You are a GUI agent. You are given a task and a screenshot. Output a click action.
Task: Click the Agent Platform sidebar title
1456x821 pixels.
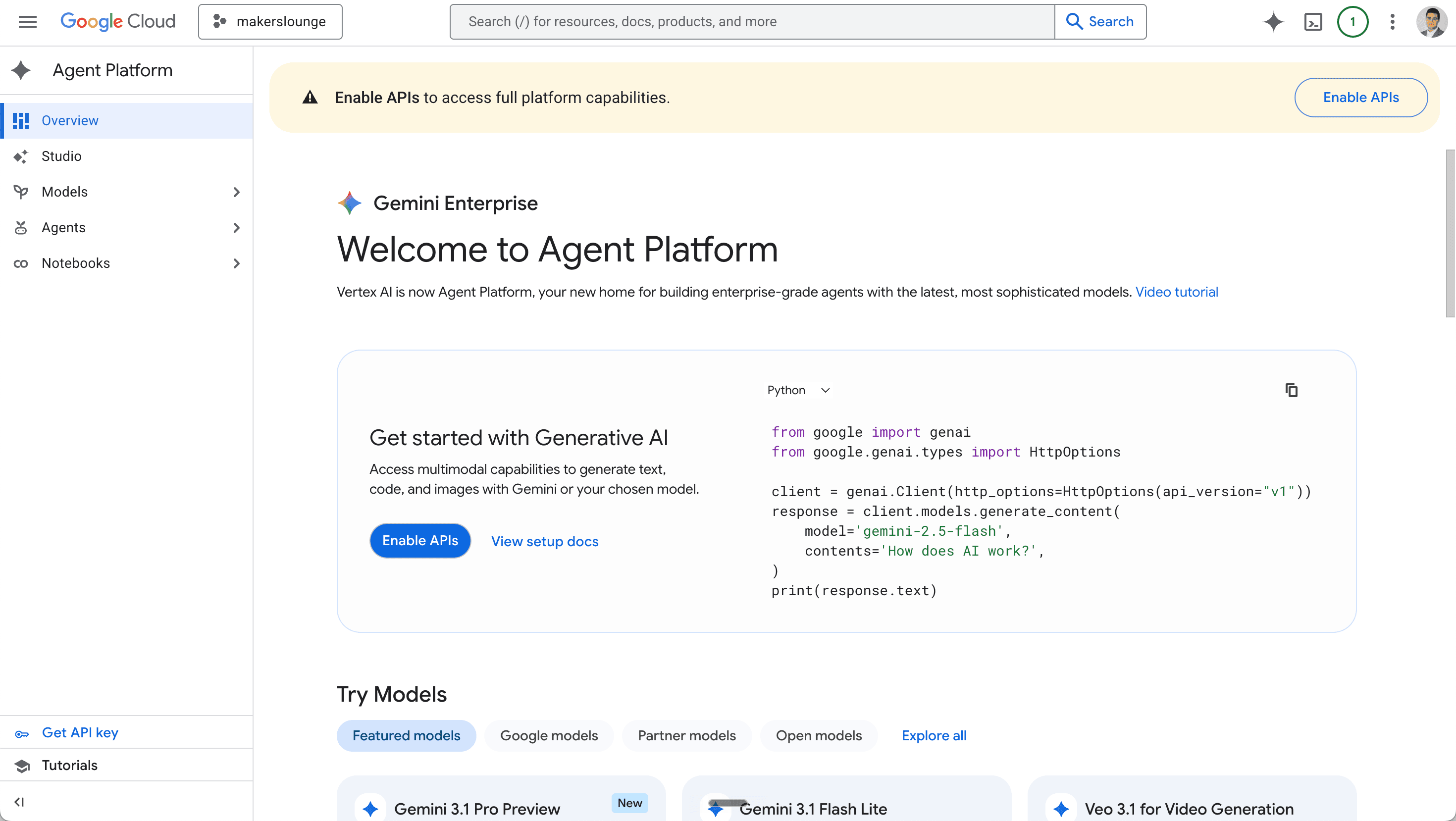(x=112, y=70)
